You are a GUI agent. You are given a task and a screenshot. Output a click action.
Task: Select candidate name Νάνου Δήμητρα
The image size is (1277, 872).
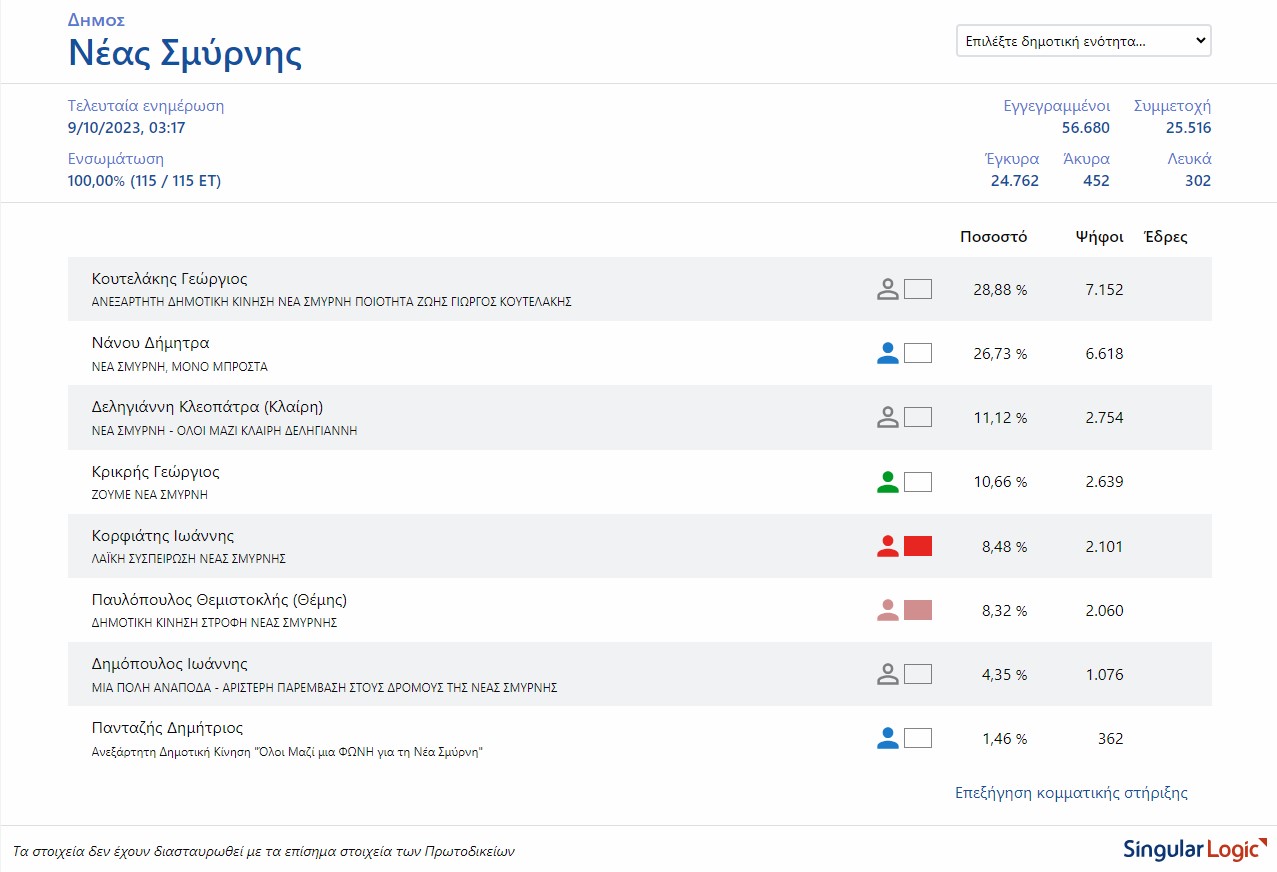[150, 343]
